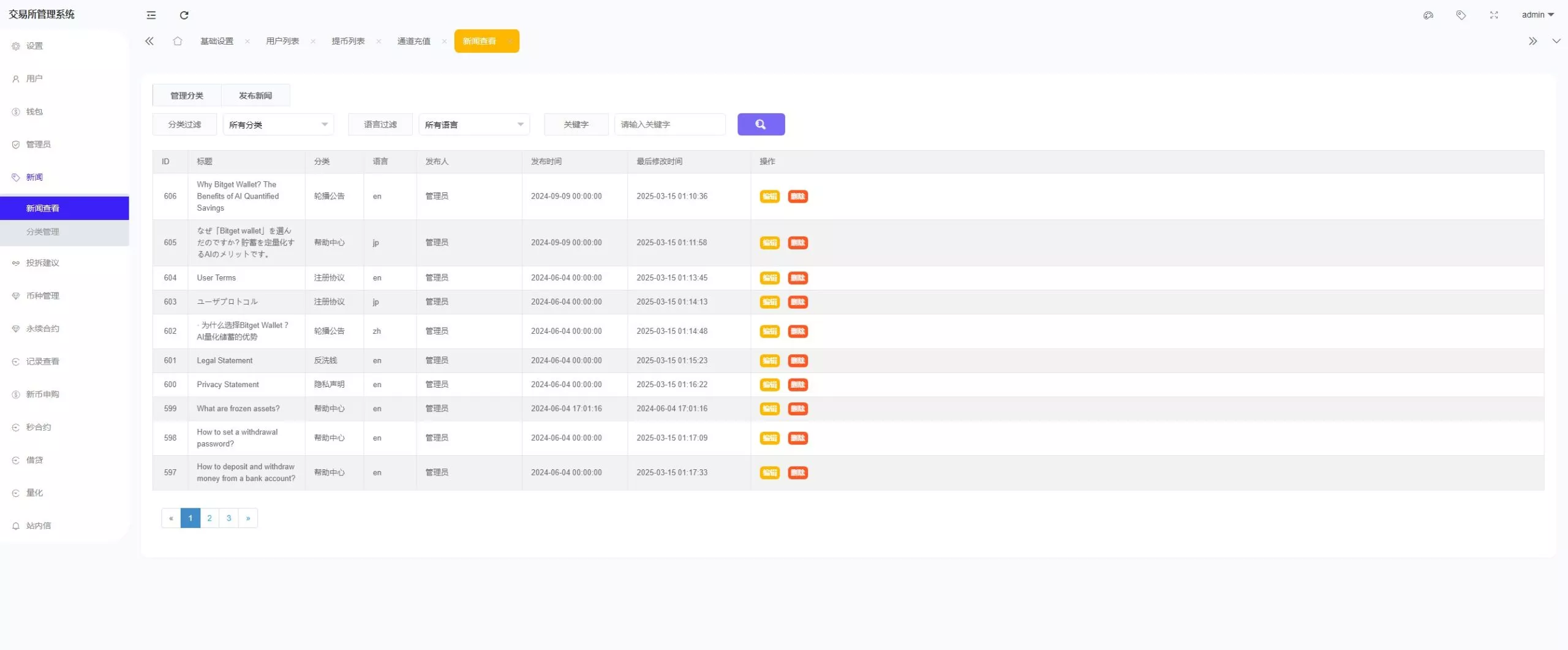The image size is (1568, 650).
Task: Close the 提币列表 tab
Action: [379, 42]
